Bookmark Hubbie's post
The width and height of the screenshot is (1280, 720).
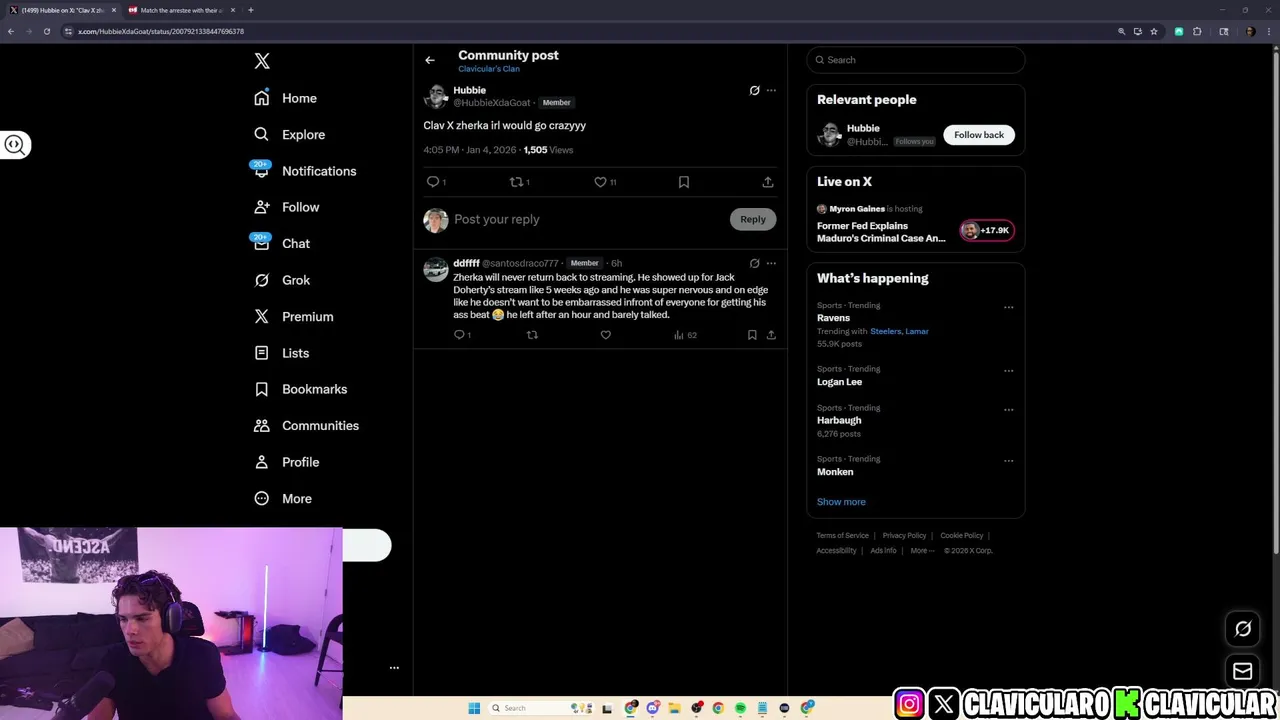684,182
